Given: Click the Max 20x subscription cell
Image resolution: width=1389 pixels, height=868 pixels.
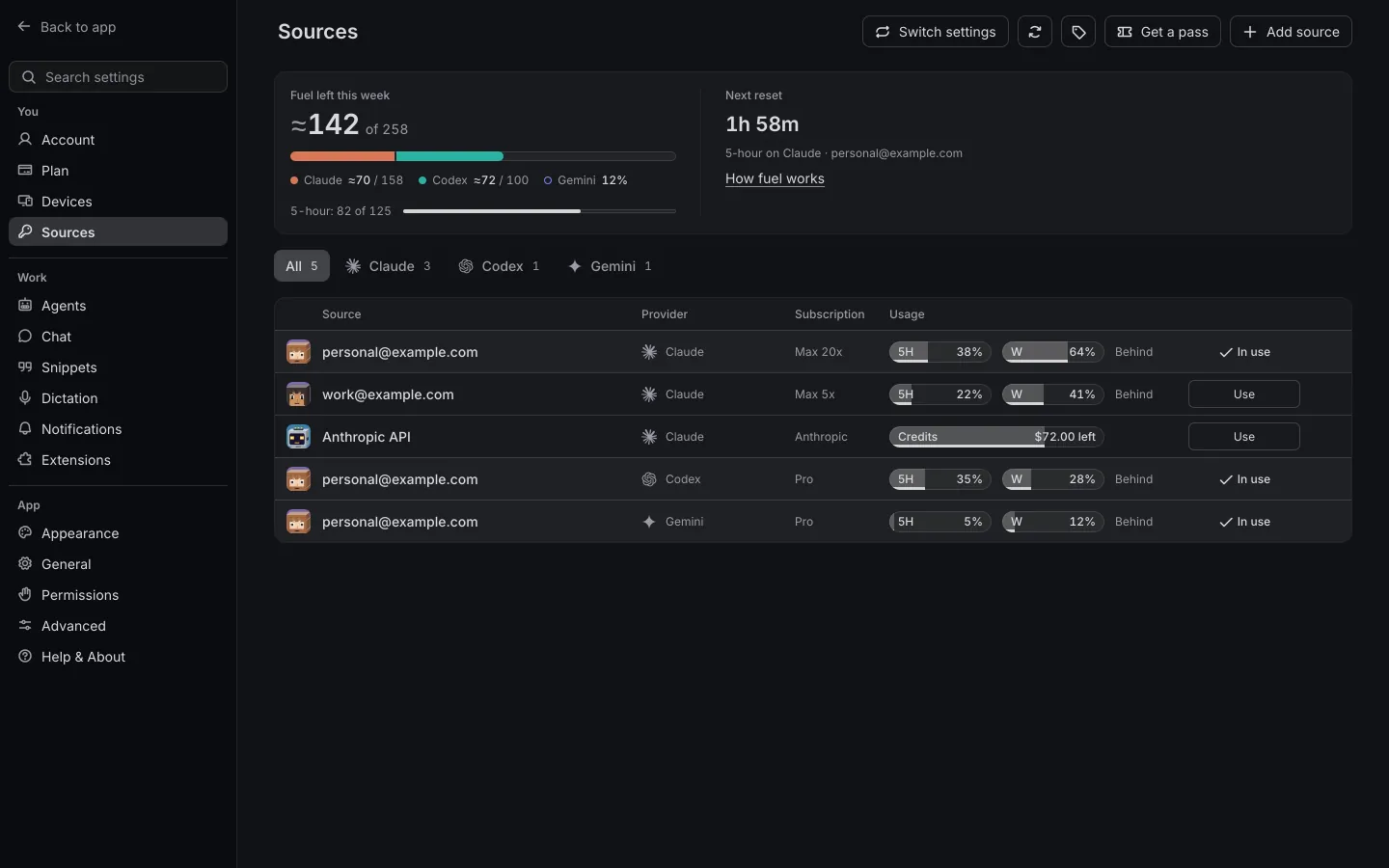Looking at the screenshot, I should (x=819, y=352).
